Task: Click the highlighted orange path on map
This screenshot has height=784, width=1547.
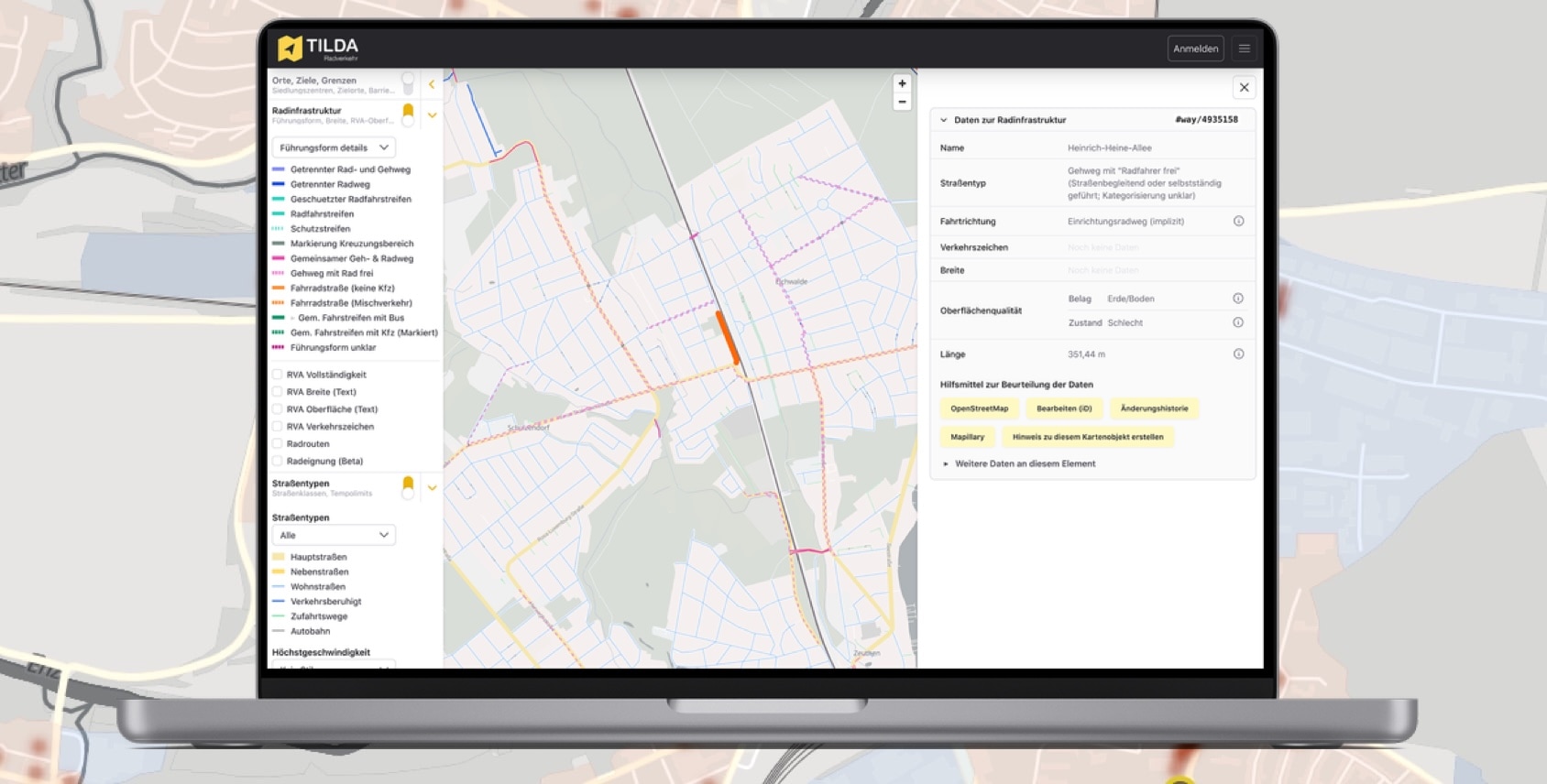Action: click(727, 338)
